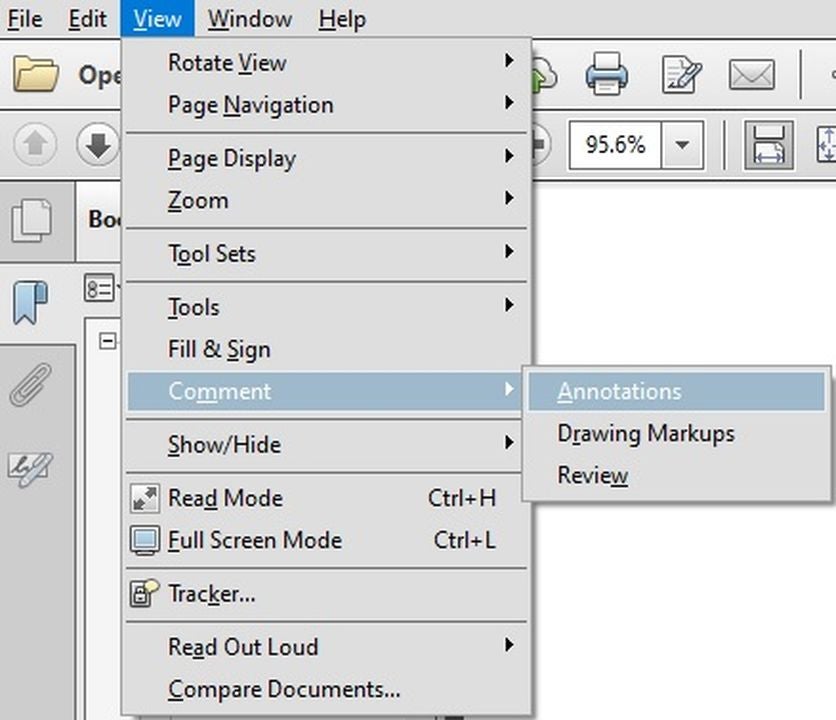The image size is (836, 720).
Task: Select Review in the Comment submenu
Action: (592, 476)
